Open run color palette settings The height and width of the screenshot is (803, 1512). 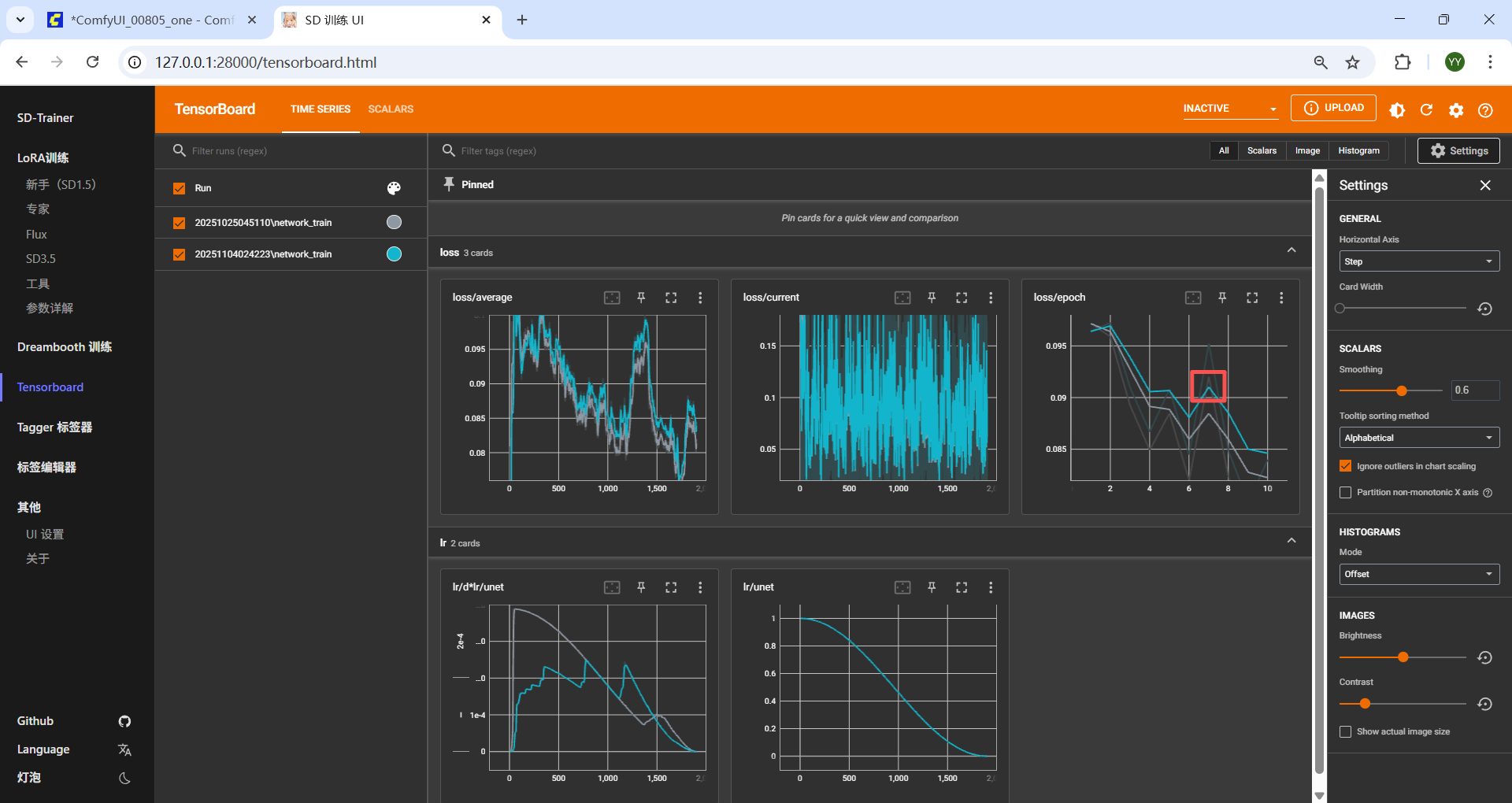pos(394,188)
